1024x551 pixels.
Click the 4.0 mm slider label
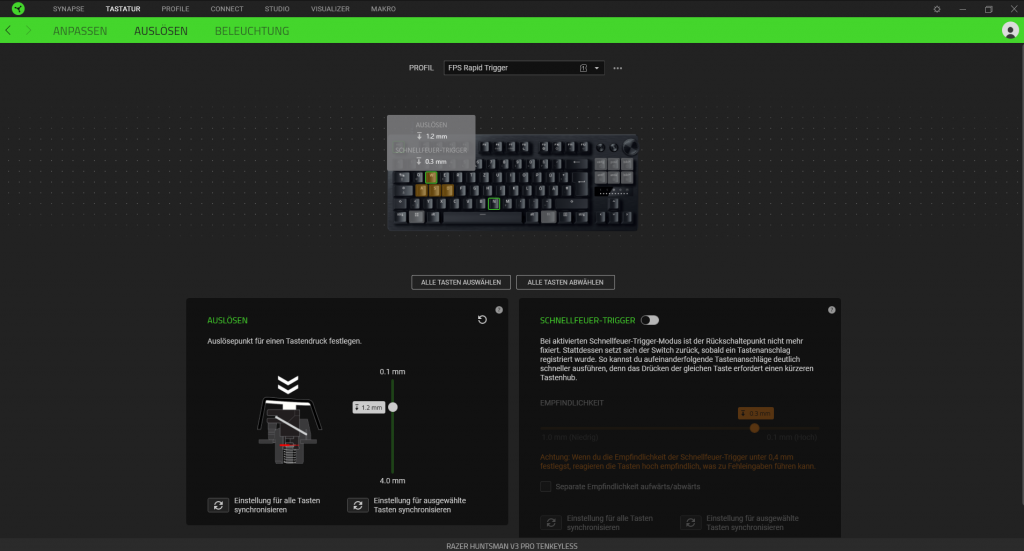[x=392, y=480]
